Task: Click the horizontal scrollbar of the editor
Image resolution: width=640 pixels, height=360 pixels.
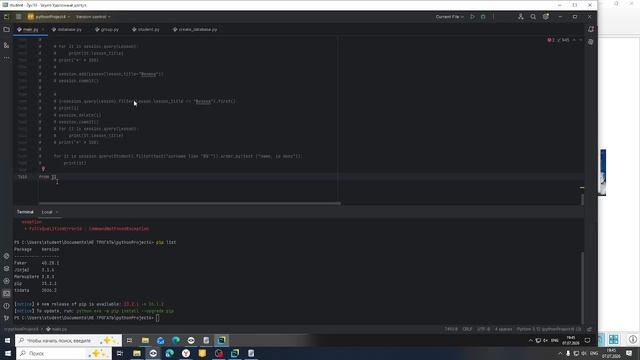Action: (x=190, y=203)
